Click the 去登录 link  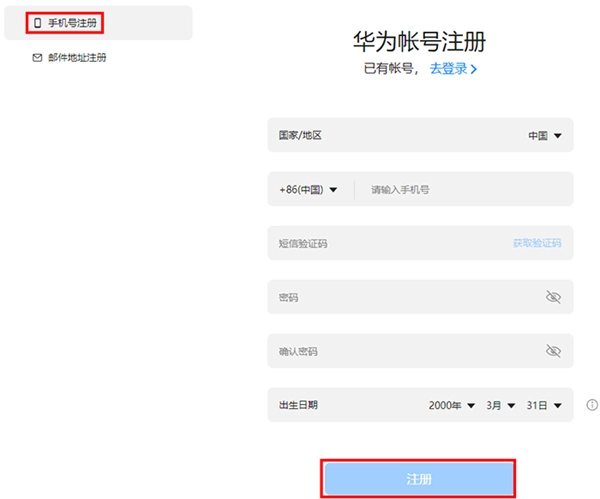point(448,69)
